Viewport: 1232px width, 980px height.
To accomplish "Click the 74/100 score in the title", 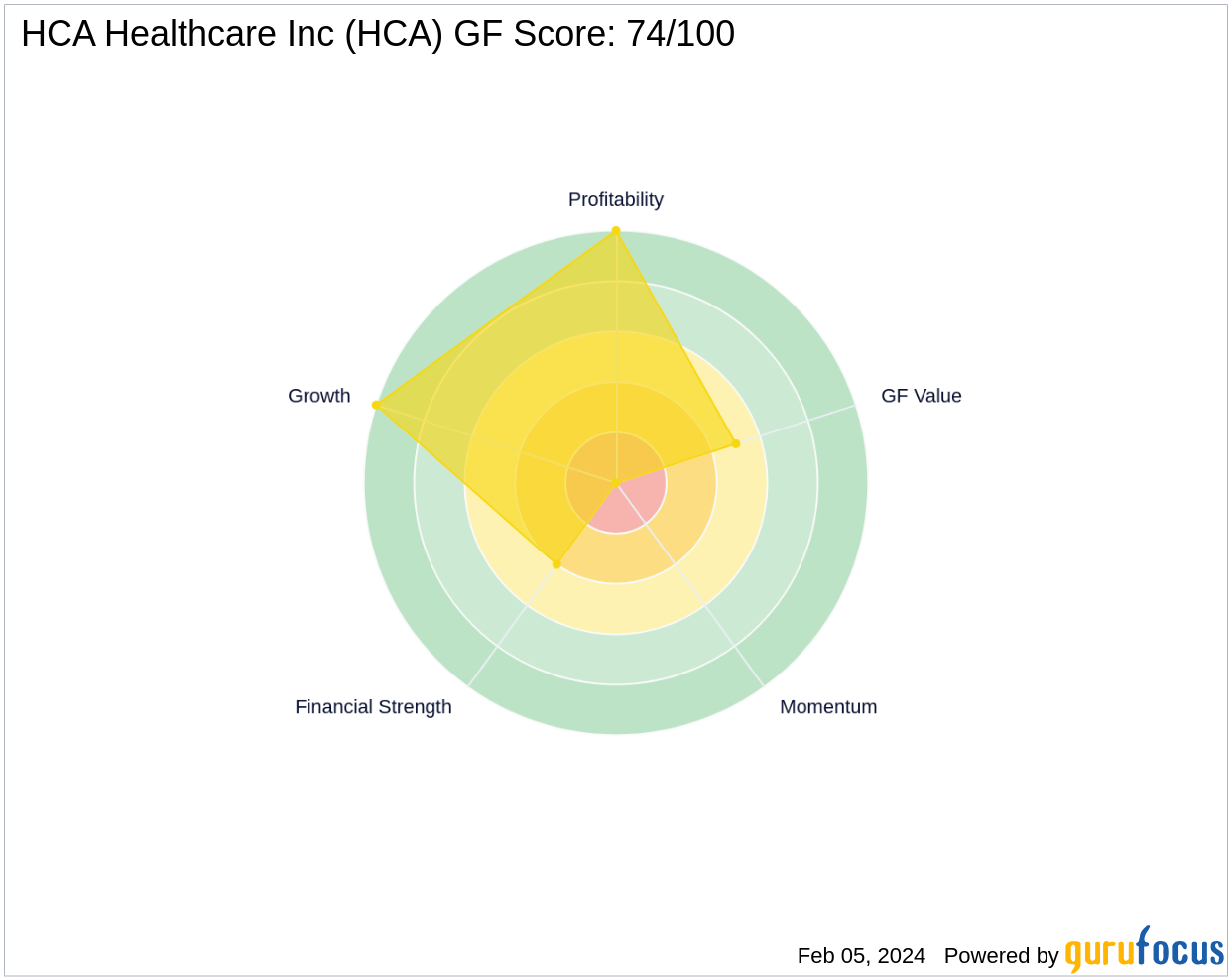I will point(680,34).
